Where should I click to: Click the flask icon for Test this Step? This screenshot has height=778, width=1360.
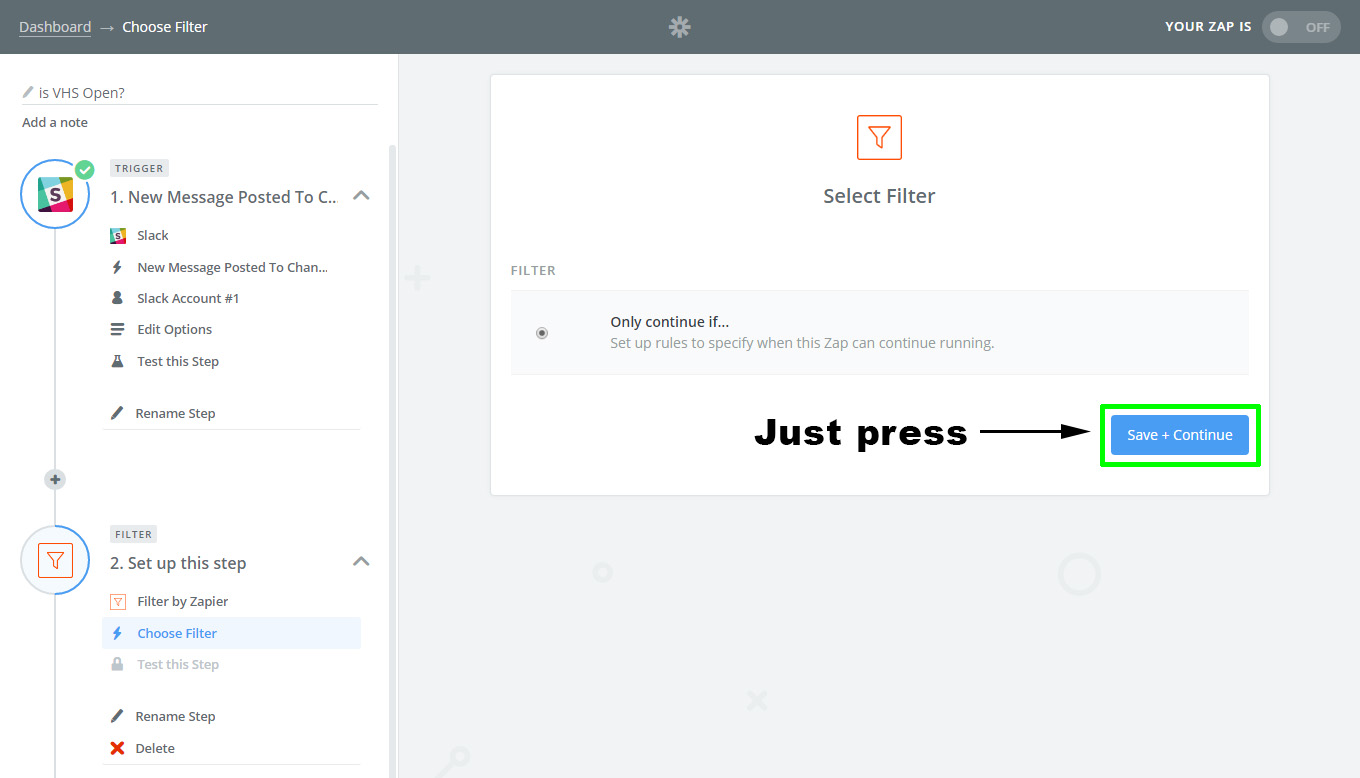coord(117,361)
